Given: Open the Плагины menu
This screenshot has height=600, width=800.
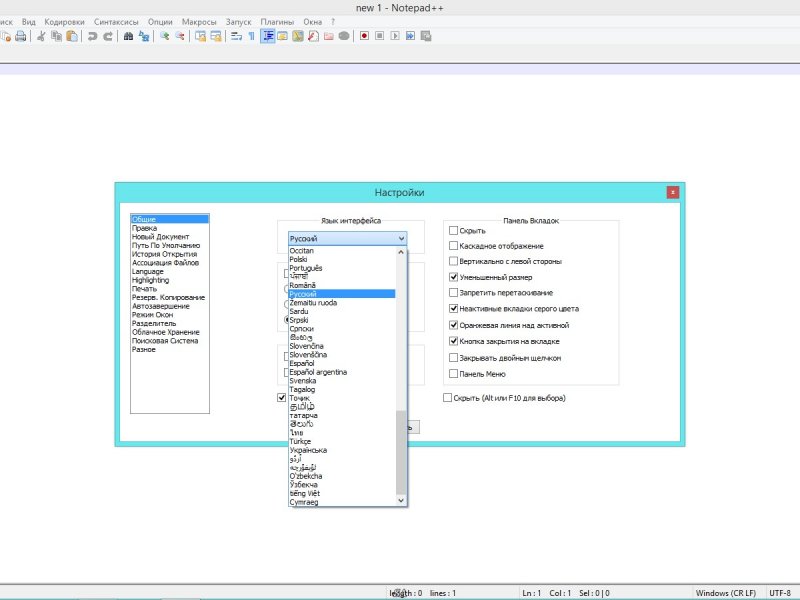Looking at the screenshot, I should (277, 22).
